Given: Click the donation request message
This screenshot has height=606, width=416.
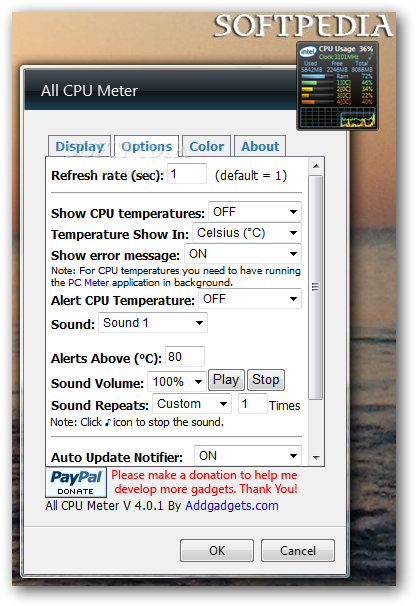Looking at the screenshot, I should click(205, 482).
